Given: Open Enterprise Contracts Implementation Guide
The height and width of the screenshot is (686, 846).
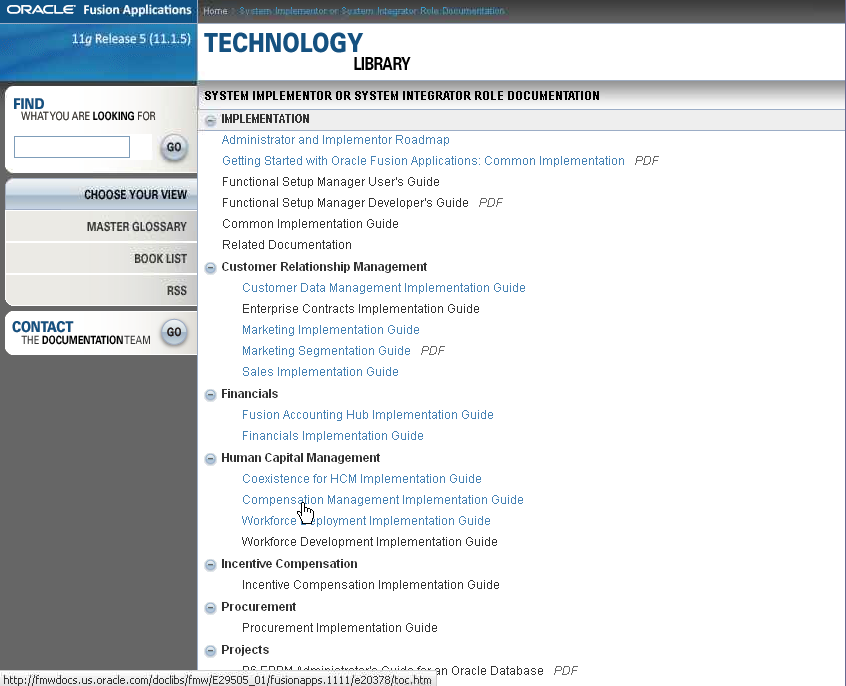Looking at the screenshot, I should 360,309.
